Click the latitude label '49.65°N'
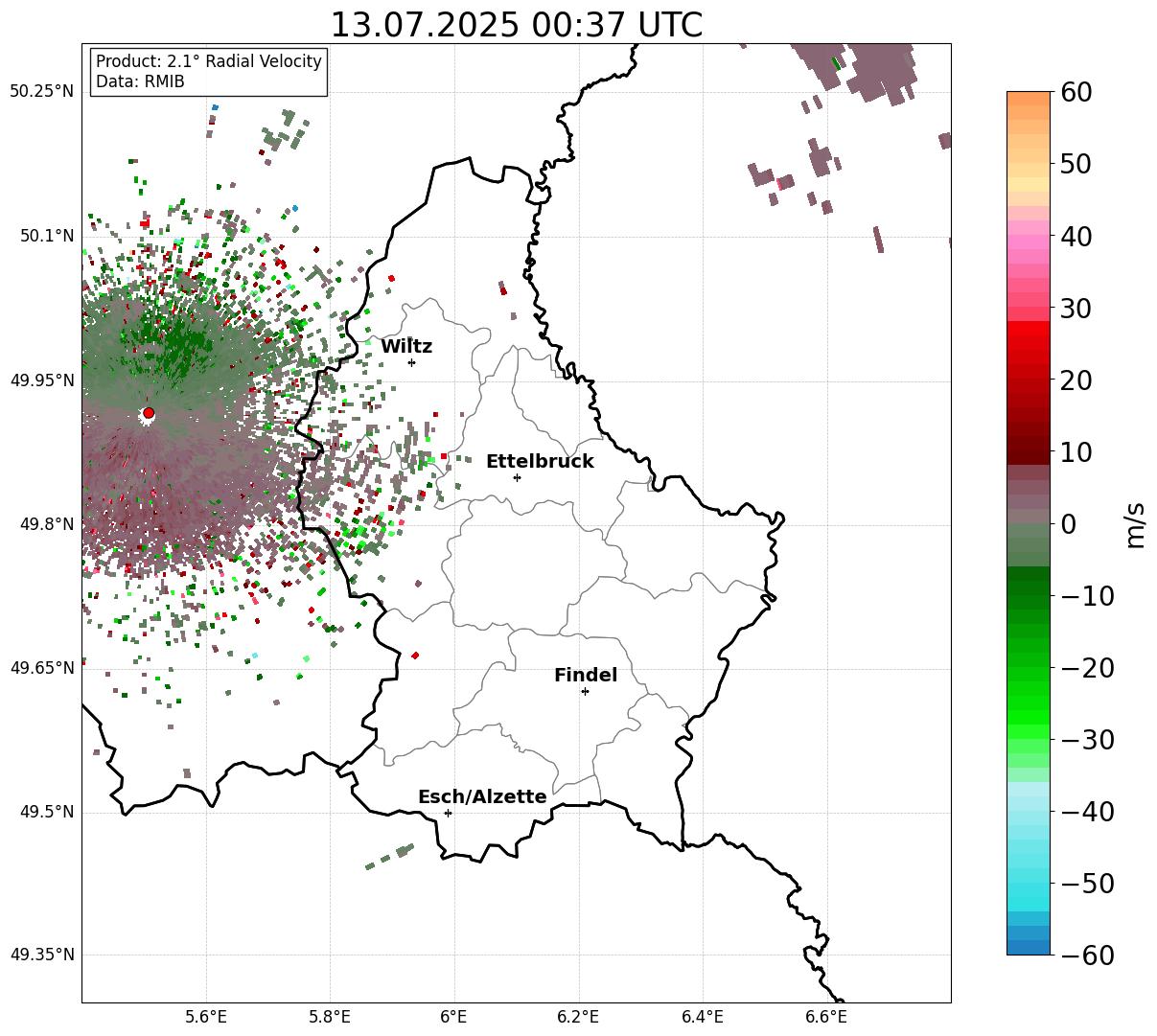1157x1036 pixels. click(x=41, y=668)
